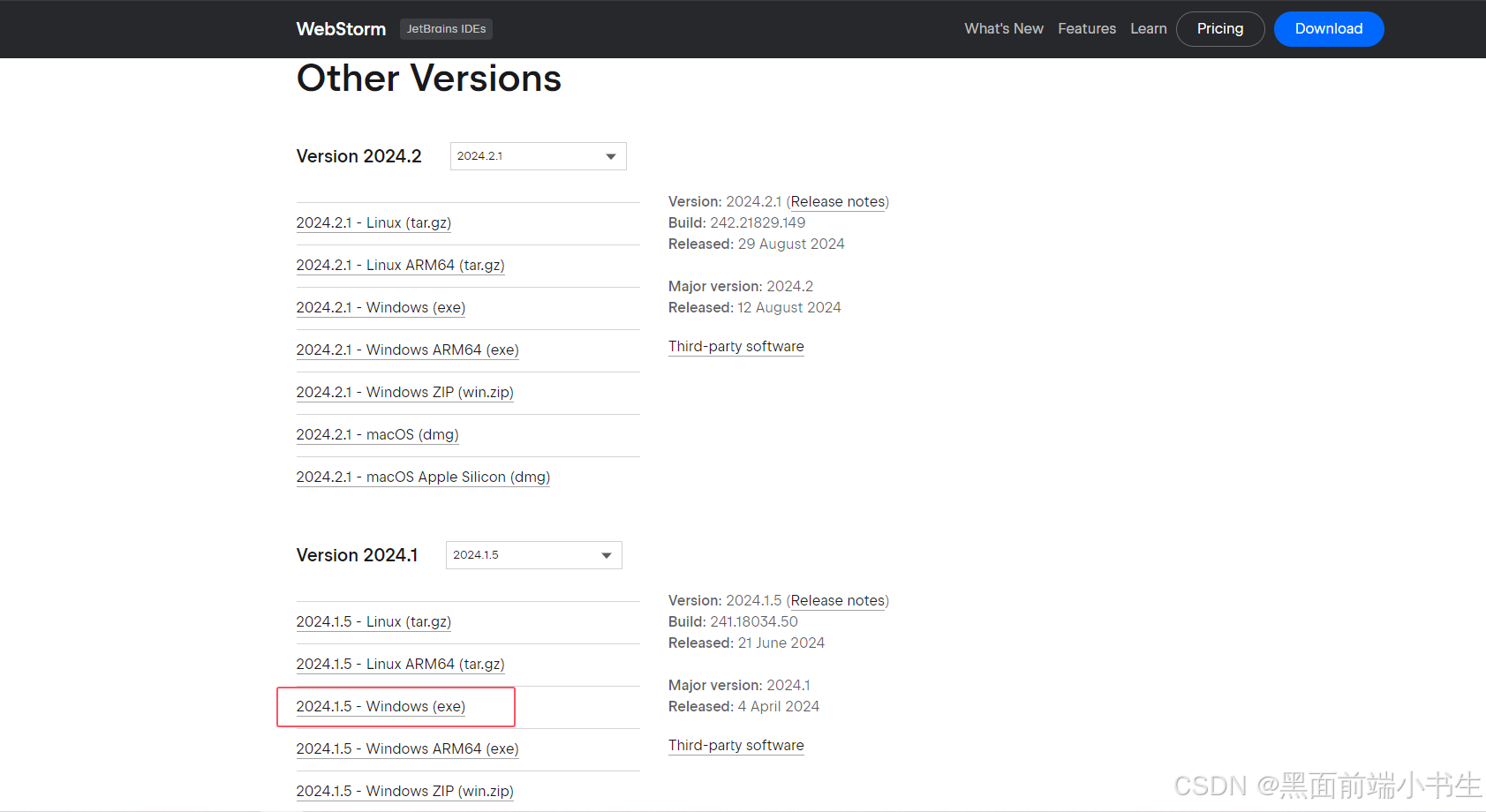Download 2024.1.5 Linux ARM64 tar.gz
1486x812 pixels.
pos(400,665)
